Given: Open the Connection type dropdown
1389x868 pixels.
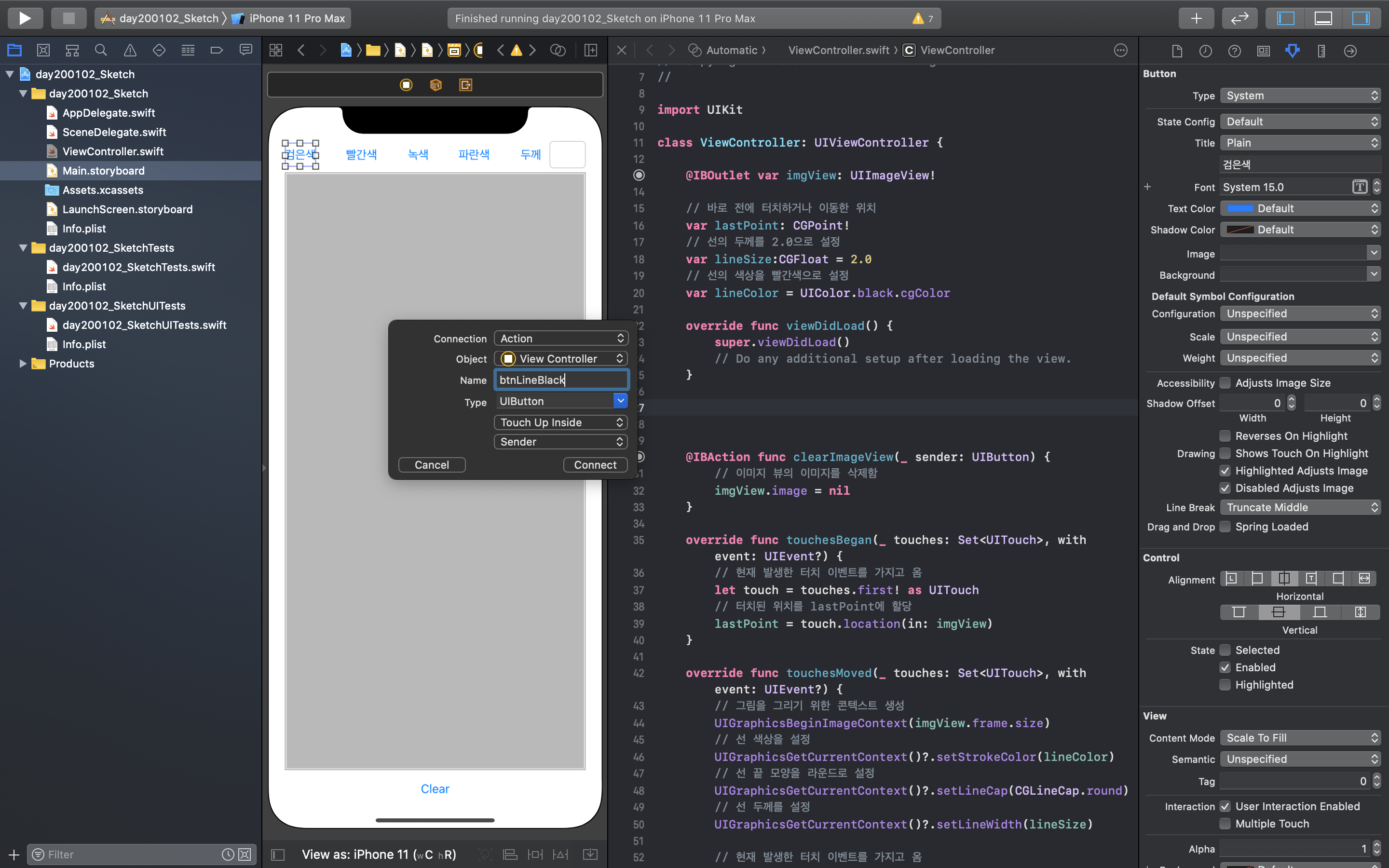Looking at the screenshot, I should [561, 338].
